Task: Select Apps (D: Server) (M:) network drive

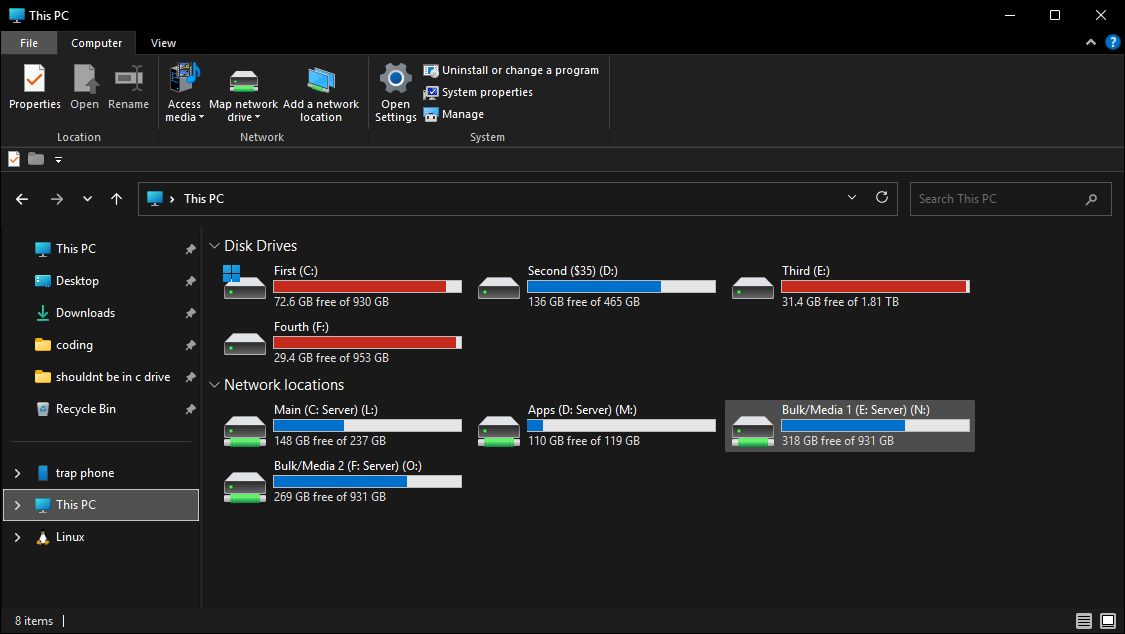Action: 597,425
